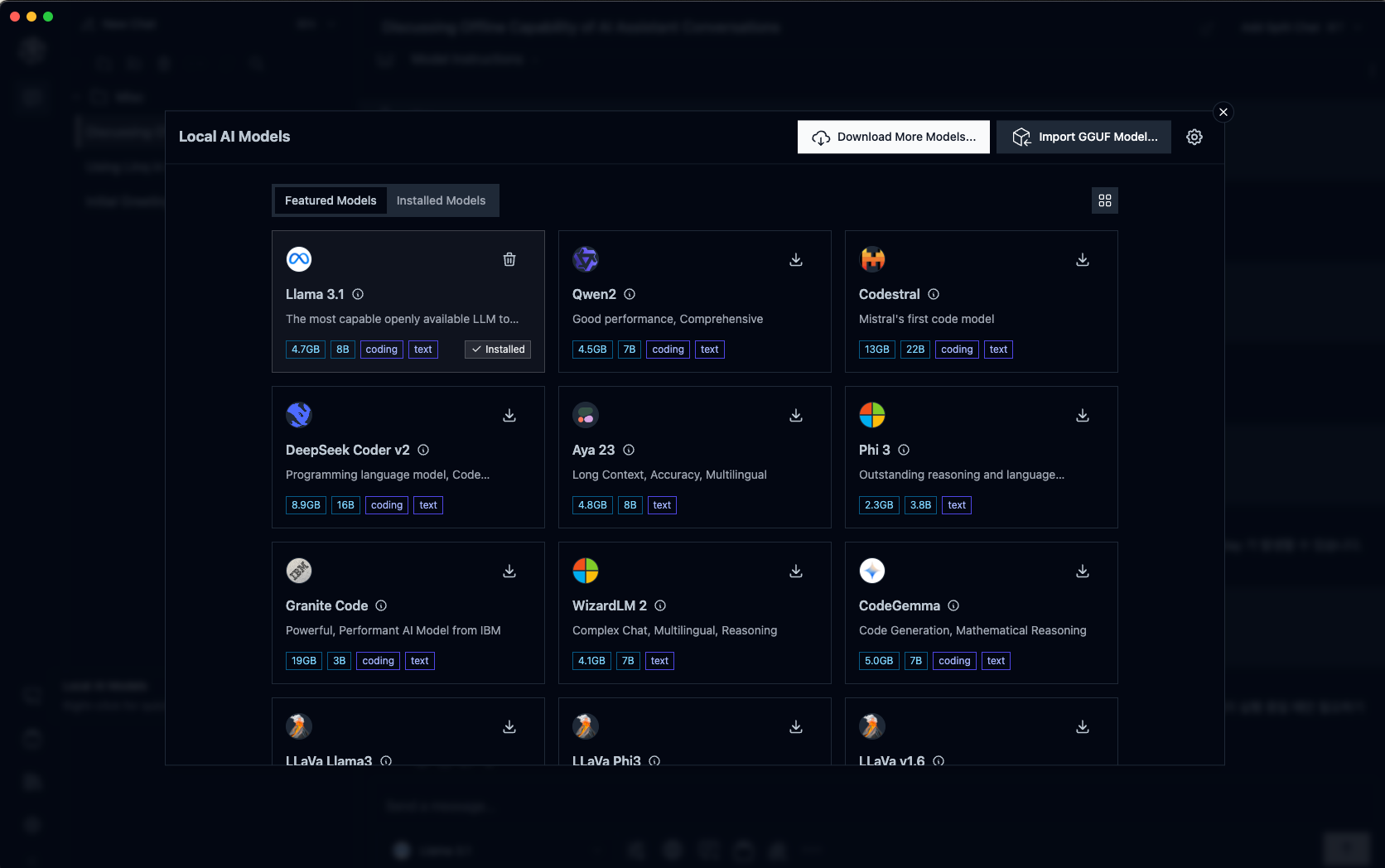Download the Aya 23 model
Viewport: 1385px width, 868px height.
(x=796, y=415)
